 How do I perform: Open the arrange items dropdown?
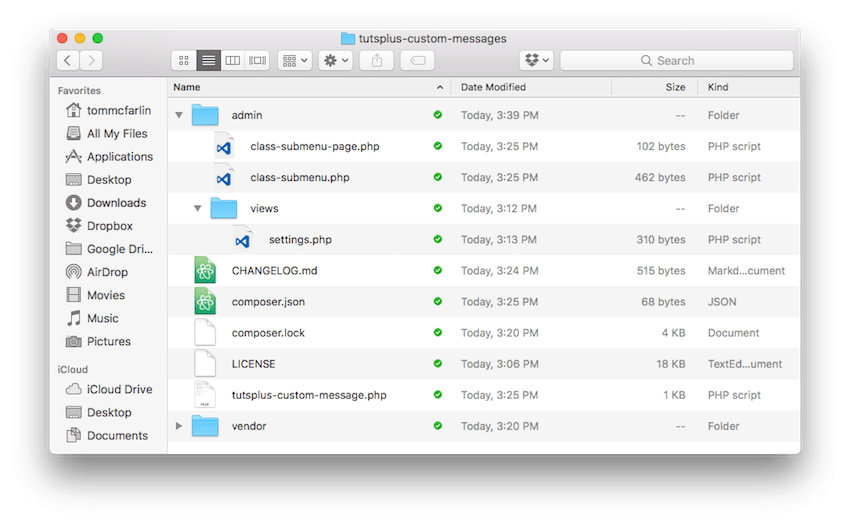(x=295, y=60)
